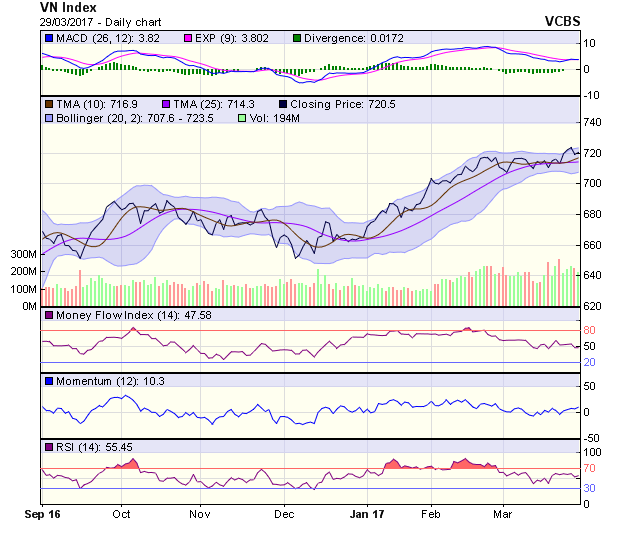Image resolution: width=620 pixels, height=535 pixels.
Task: Click the RSI (14) legend swatch
Action: pyautogui.click(x=47, y=446)
